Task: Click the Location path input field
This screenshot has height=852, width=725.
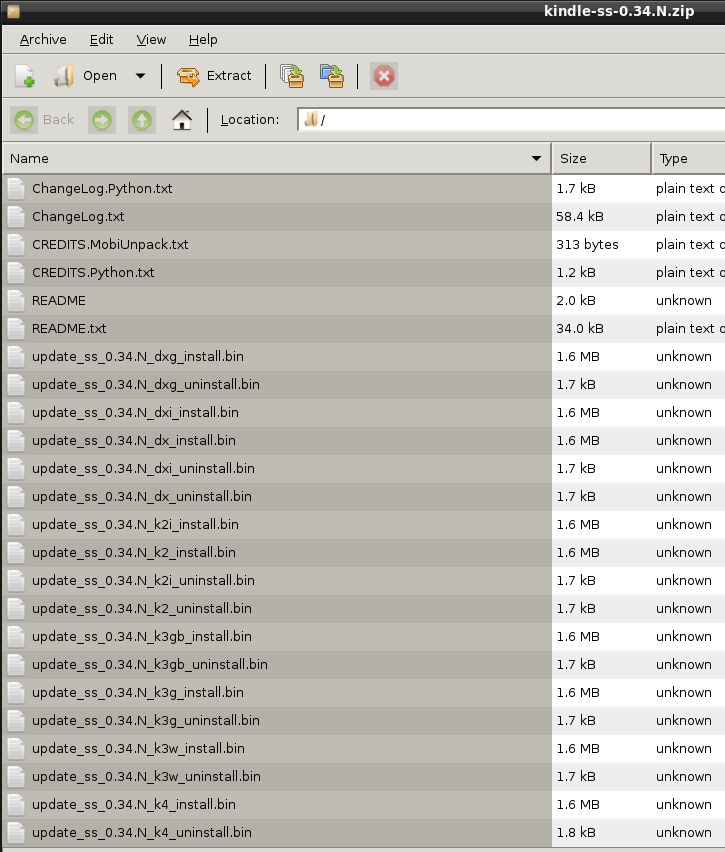Action: [511, 120]
